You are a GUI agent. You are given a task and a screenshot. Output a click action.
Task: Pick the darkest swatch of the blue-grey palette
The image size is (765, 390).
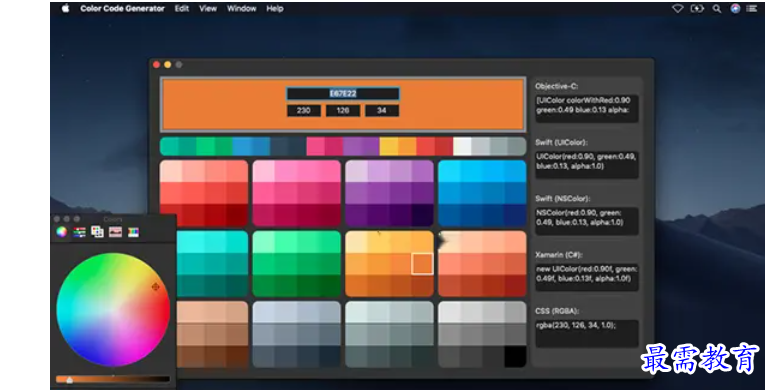pyautogui.click(x=329, y=357)
